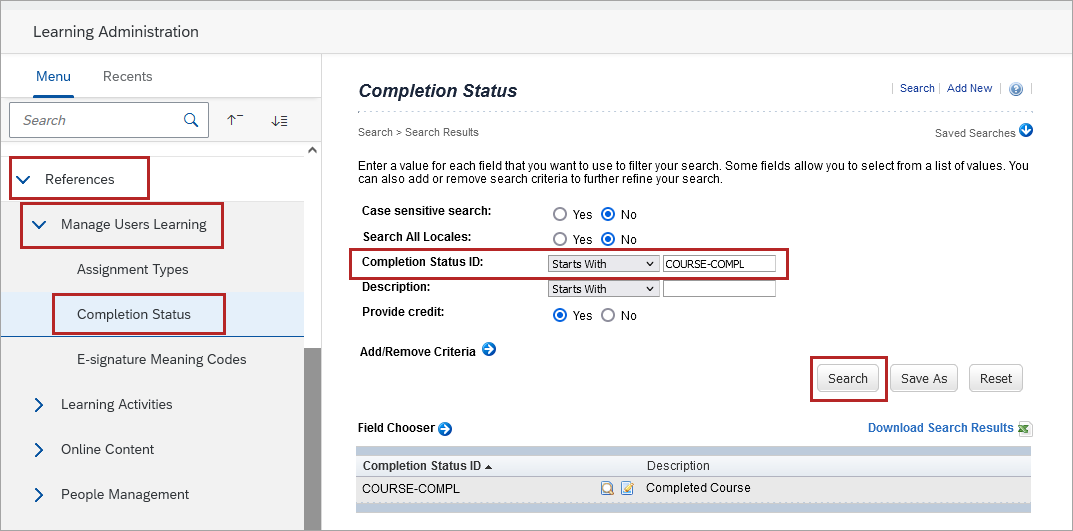Open E-signature Meaning Codes menu item

coord(161,359)
